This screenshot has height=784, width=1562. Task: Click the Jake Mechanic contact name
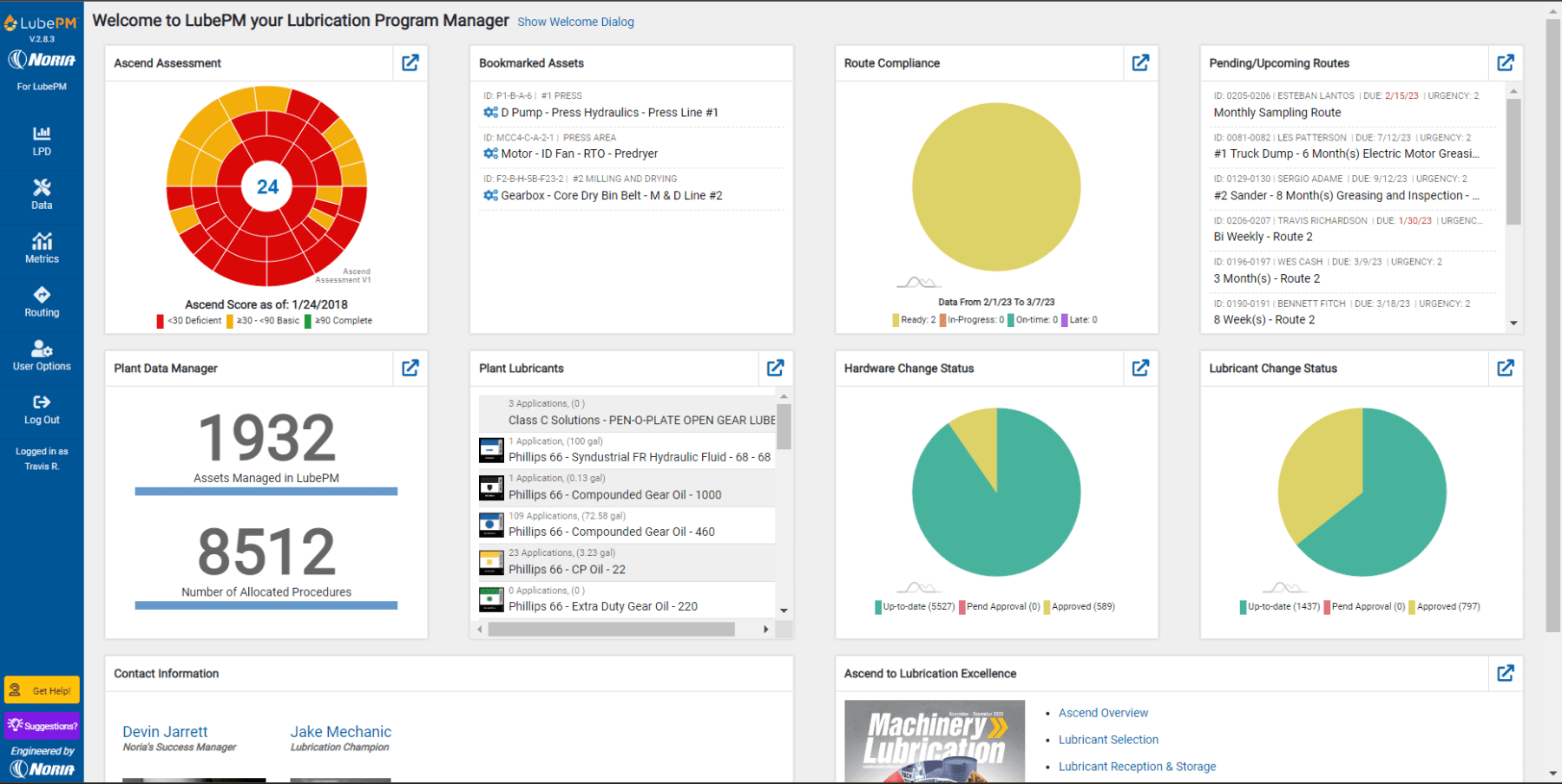click(x=340, y=732)
